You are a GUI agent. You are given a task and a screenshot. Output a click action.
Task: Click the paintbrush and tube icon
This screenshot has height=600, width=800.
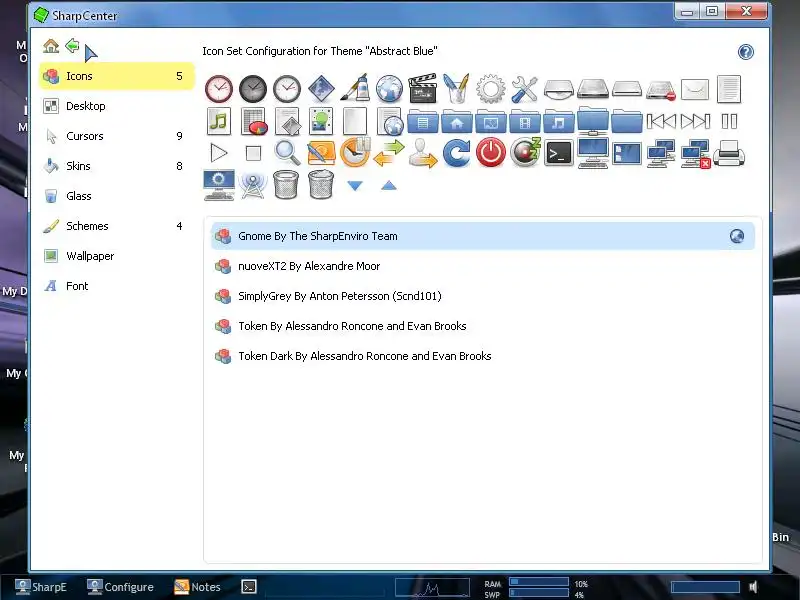(x=355, y=89)
